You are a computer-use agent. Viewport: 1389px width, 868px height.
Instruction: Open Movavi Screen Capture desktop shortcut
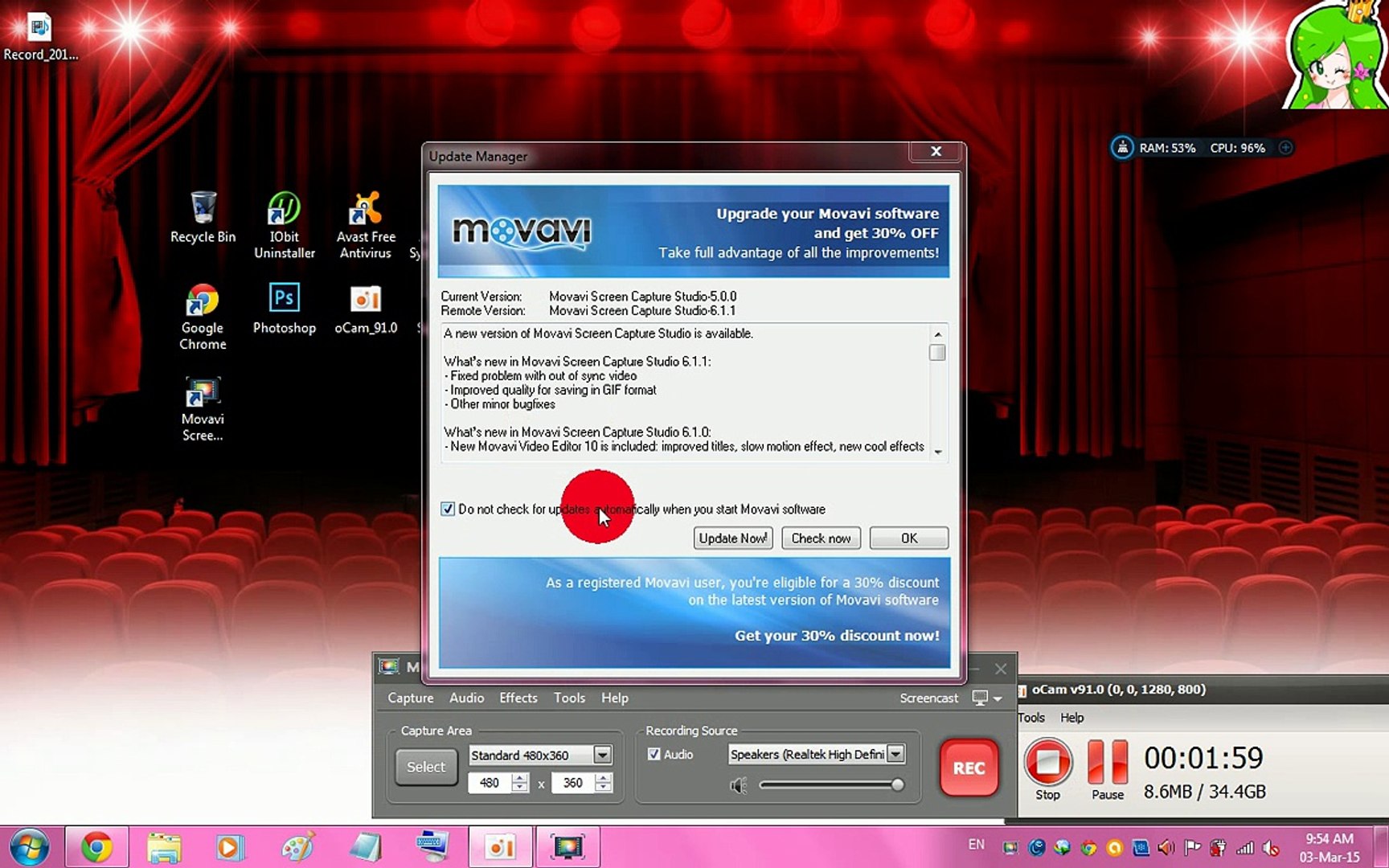pyautogui.click(x=203, y=409)
